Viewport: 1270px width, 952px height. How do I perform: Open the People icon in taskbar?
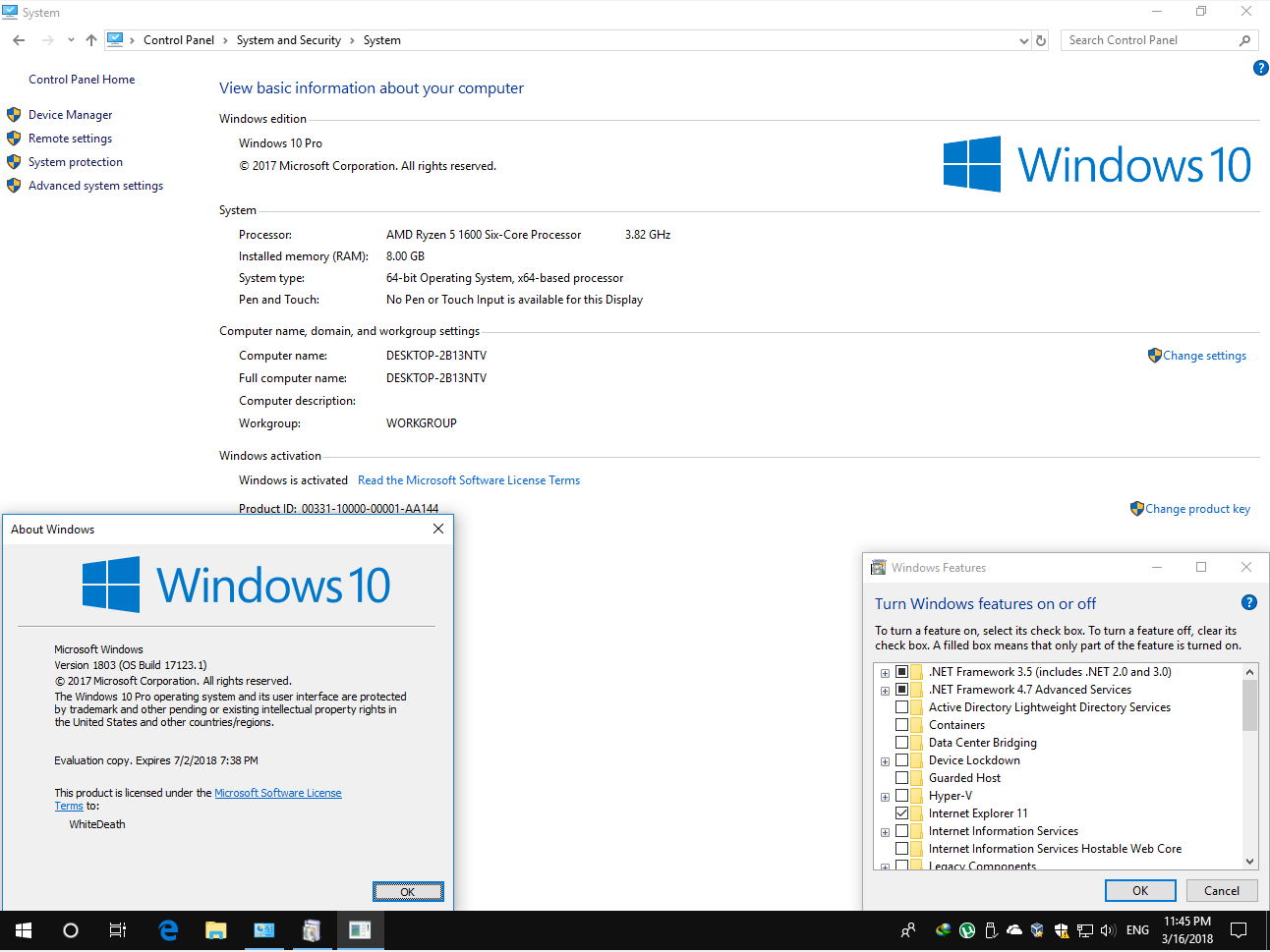(x=908, y=930)
